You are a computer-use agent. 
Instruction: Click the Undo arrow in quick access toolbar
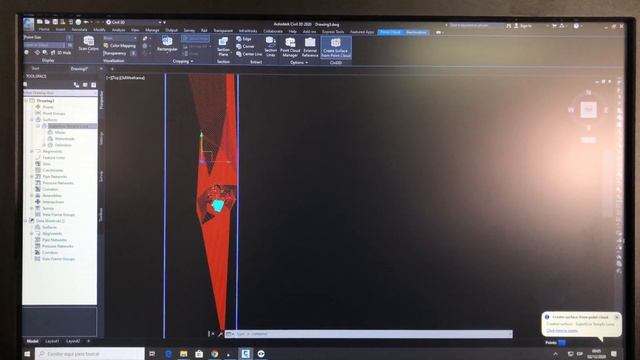pyautogui.click(x=86, y=22)
